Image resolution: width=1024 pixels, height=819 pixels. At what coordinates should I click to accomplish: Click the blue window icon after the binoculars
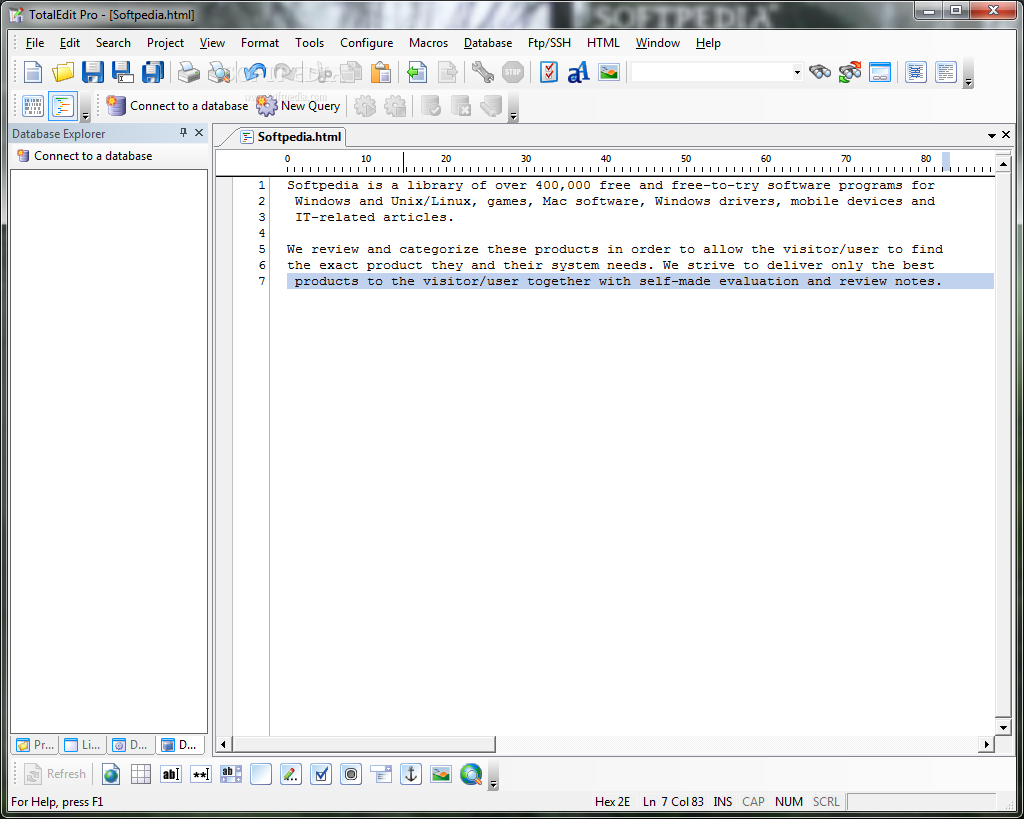click(880, 72)
